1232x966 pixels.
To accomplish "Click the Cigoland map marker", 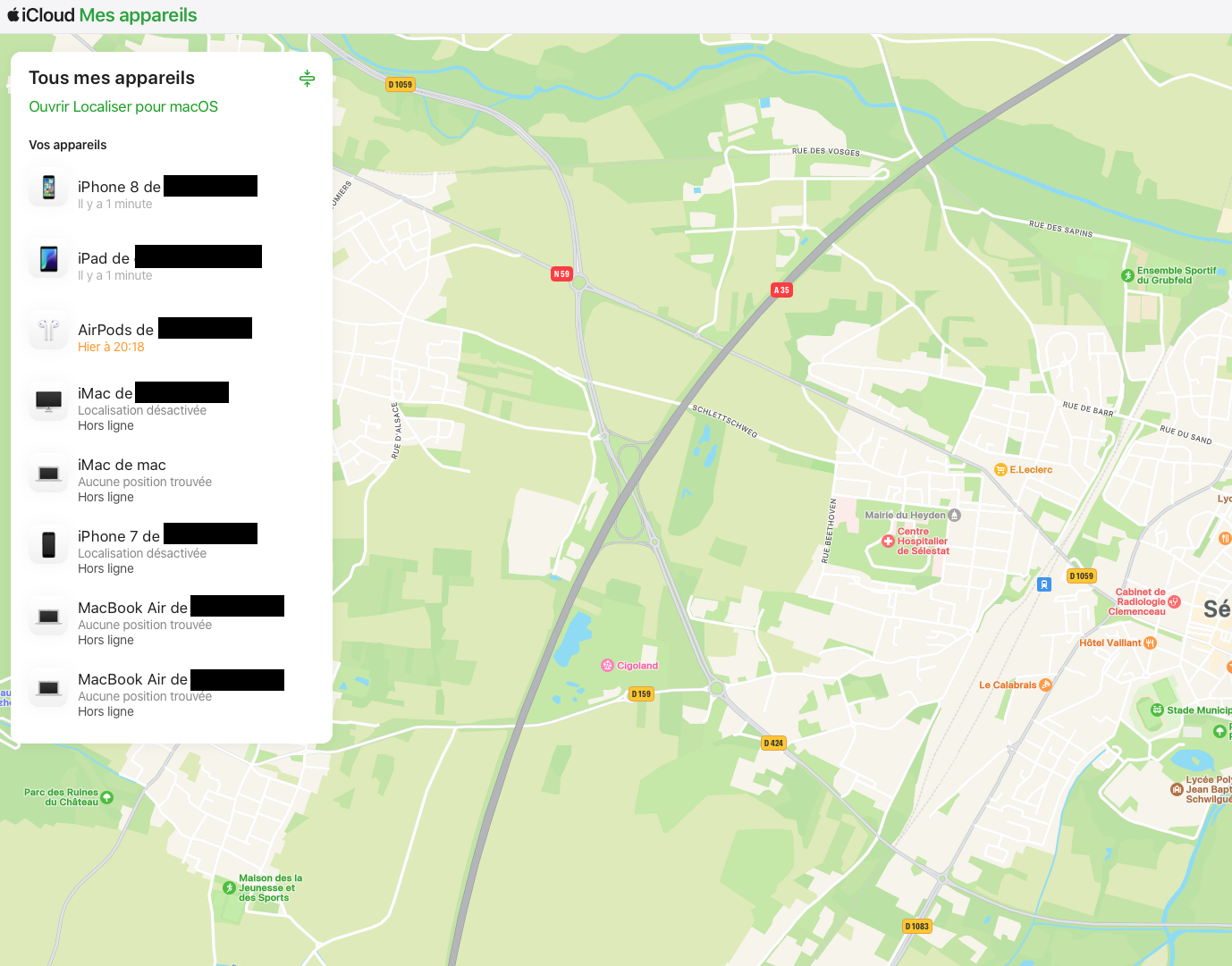I will [608, 666].
